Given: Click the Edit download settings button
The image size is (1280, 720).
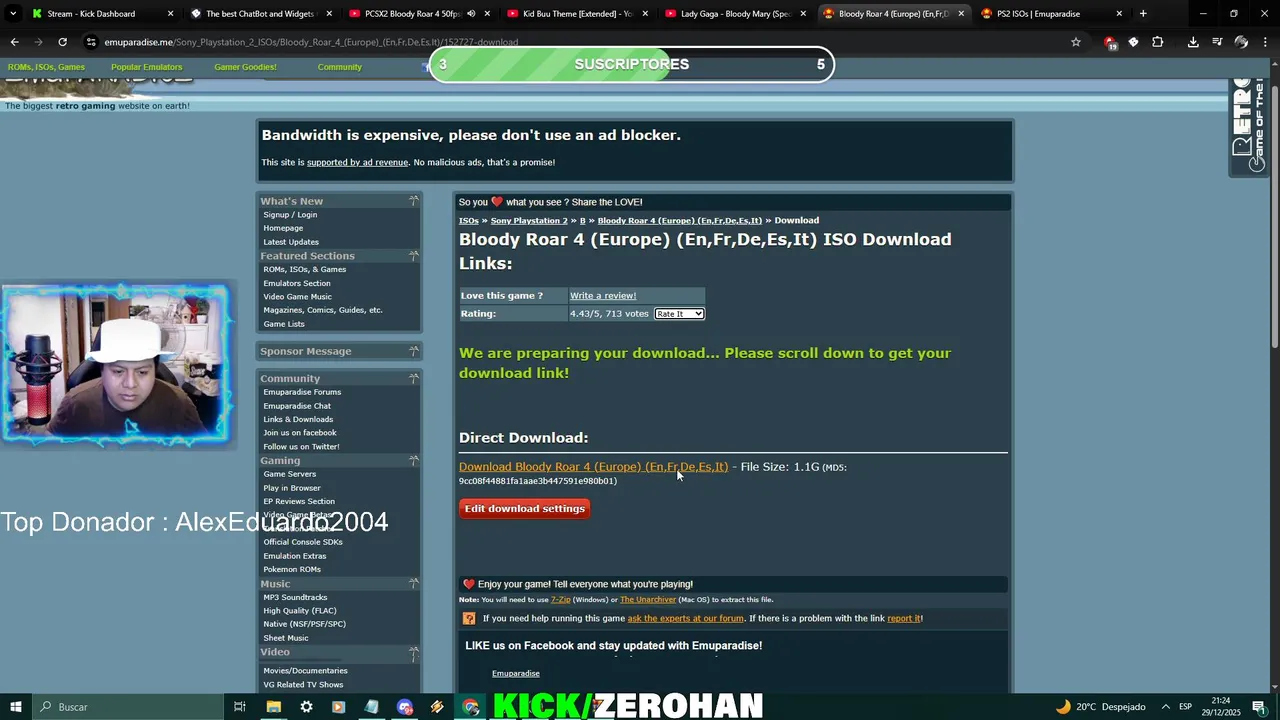Looking at the screenshot, I should tap(524, 509).
